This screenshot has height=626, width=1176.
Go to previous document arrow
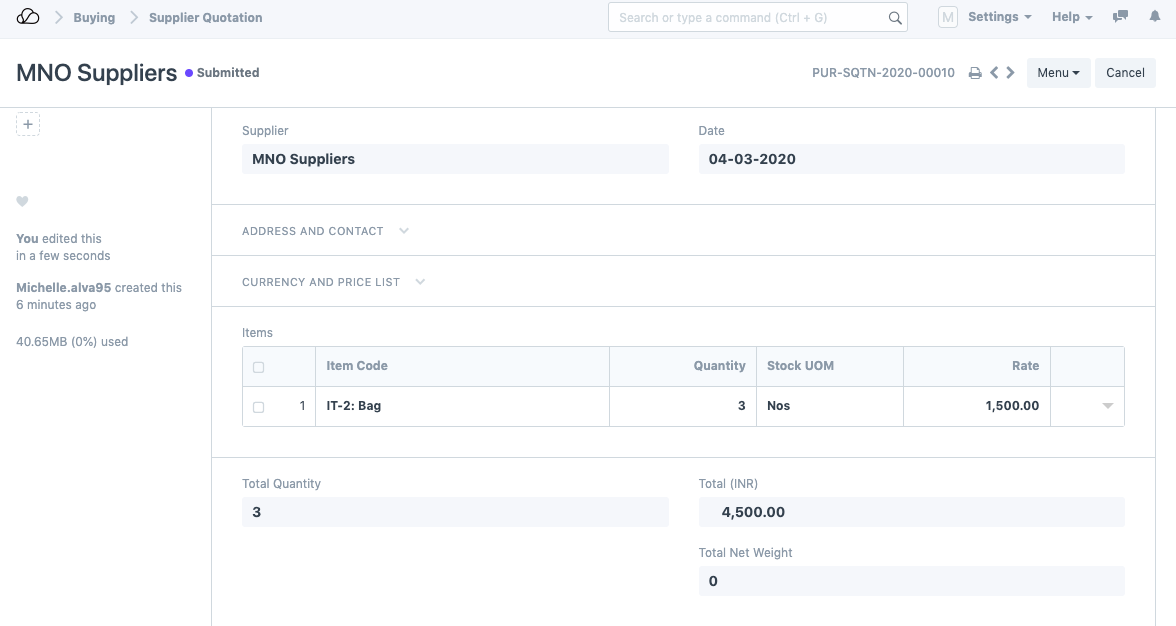pyautogui.click(x=994, y=73)
